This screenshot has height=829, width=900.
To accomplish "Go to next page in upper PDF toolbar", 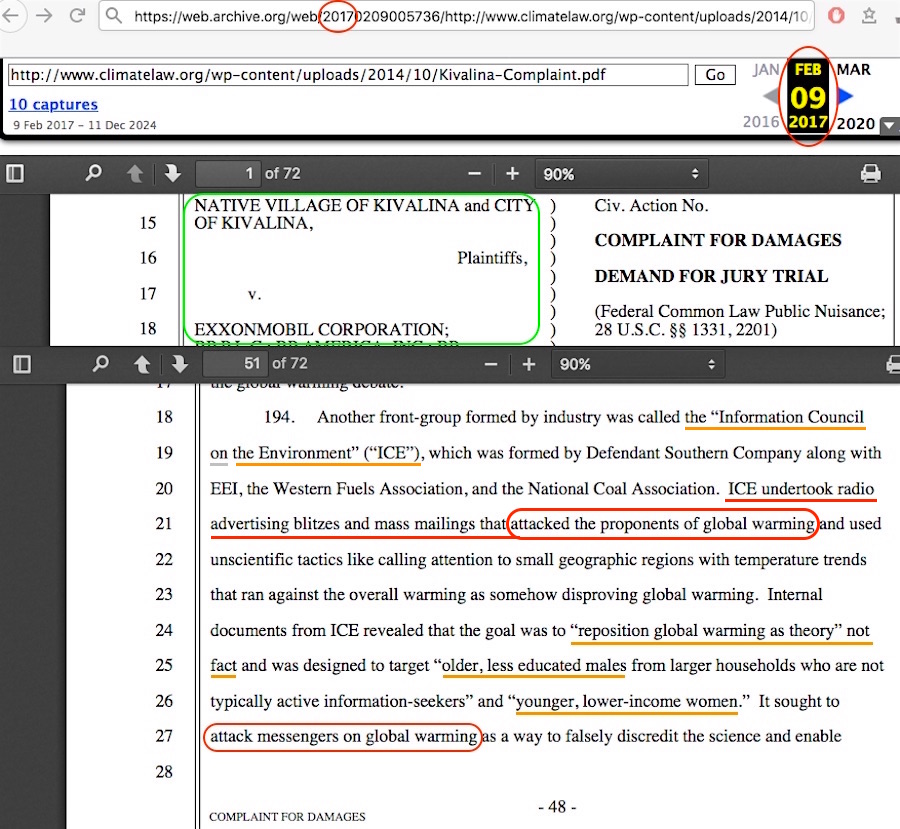I will (x=172, y=173).
